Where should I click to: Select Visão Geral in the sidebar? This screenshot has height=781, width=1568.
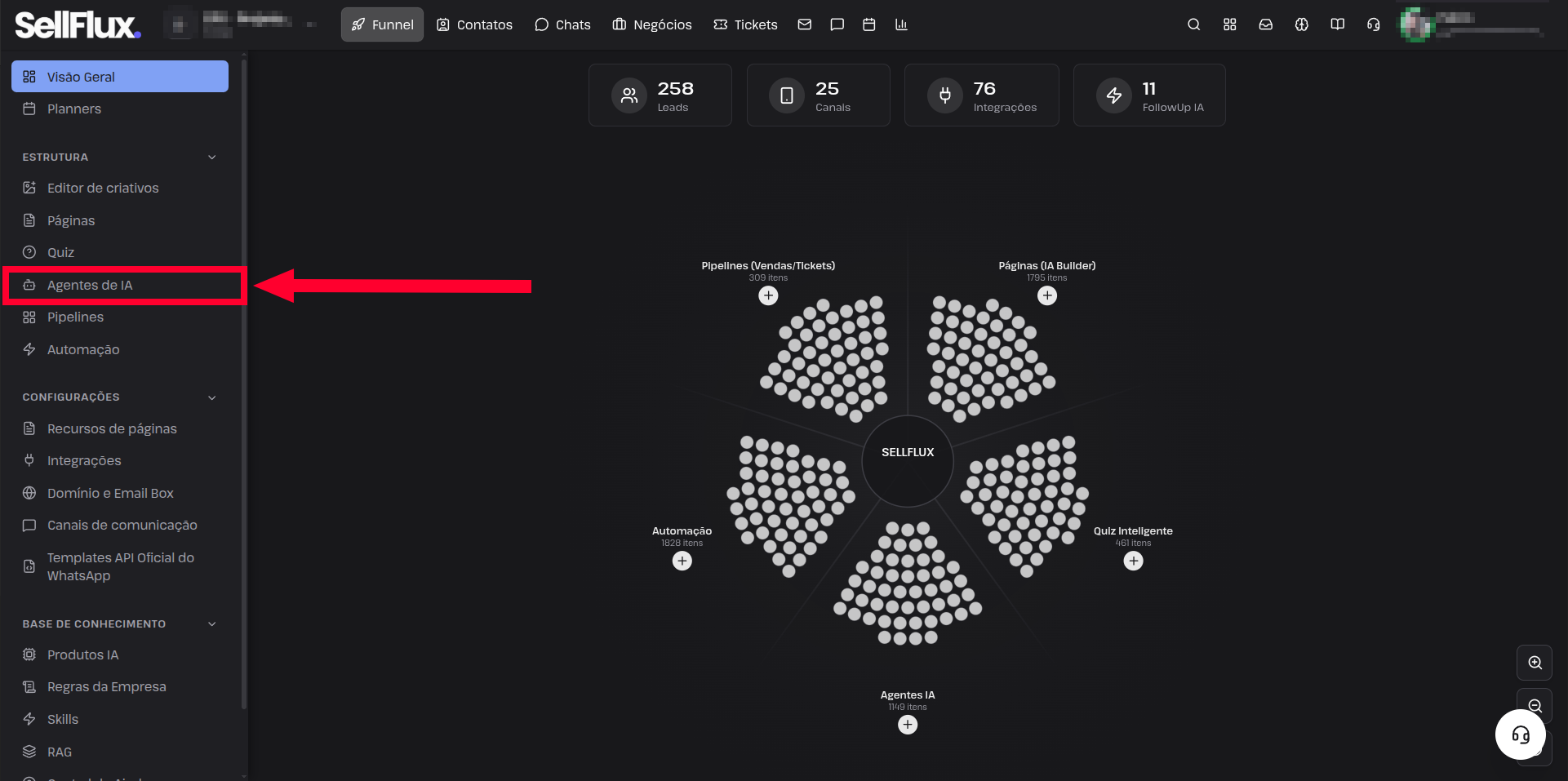tap(120, 77)
